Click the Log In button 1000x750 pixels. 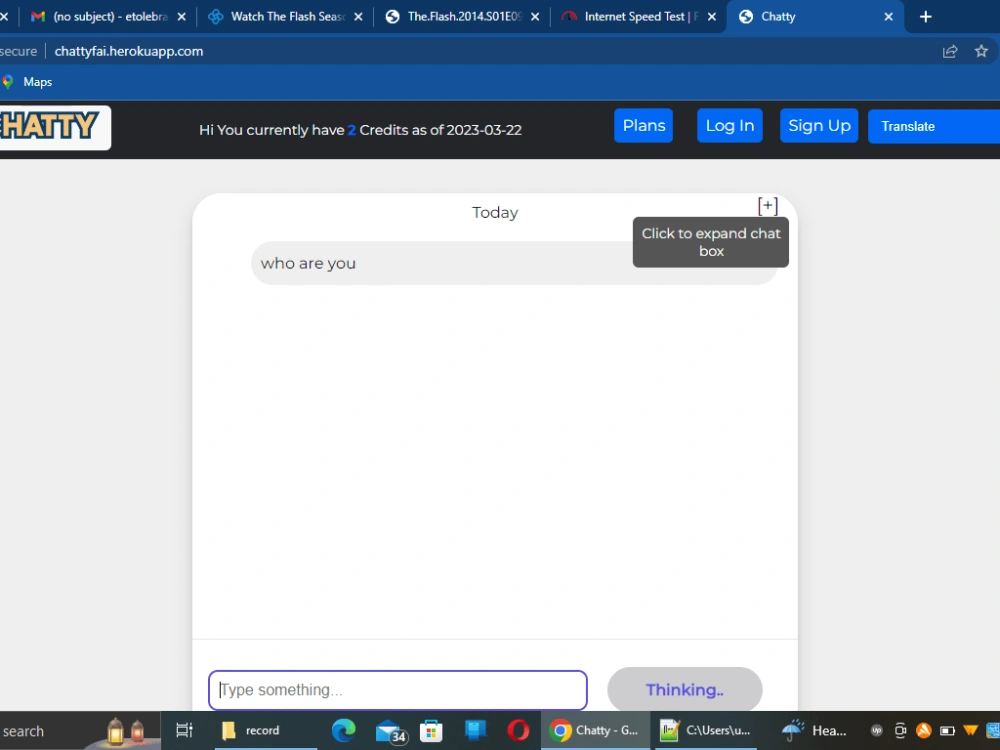point(730,126)
